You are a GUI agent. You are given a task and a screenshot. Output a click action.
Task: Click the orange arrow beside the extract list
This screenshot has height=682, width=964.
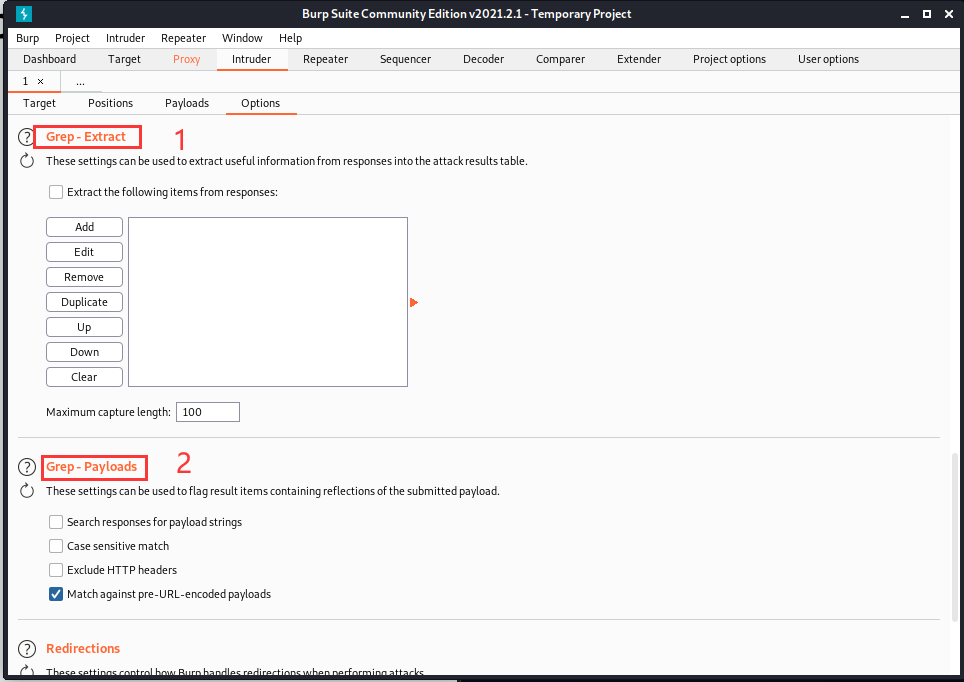[414, 303]
